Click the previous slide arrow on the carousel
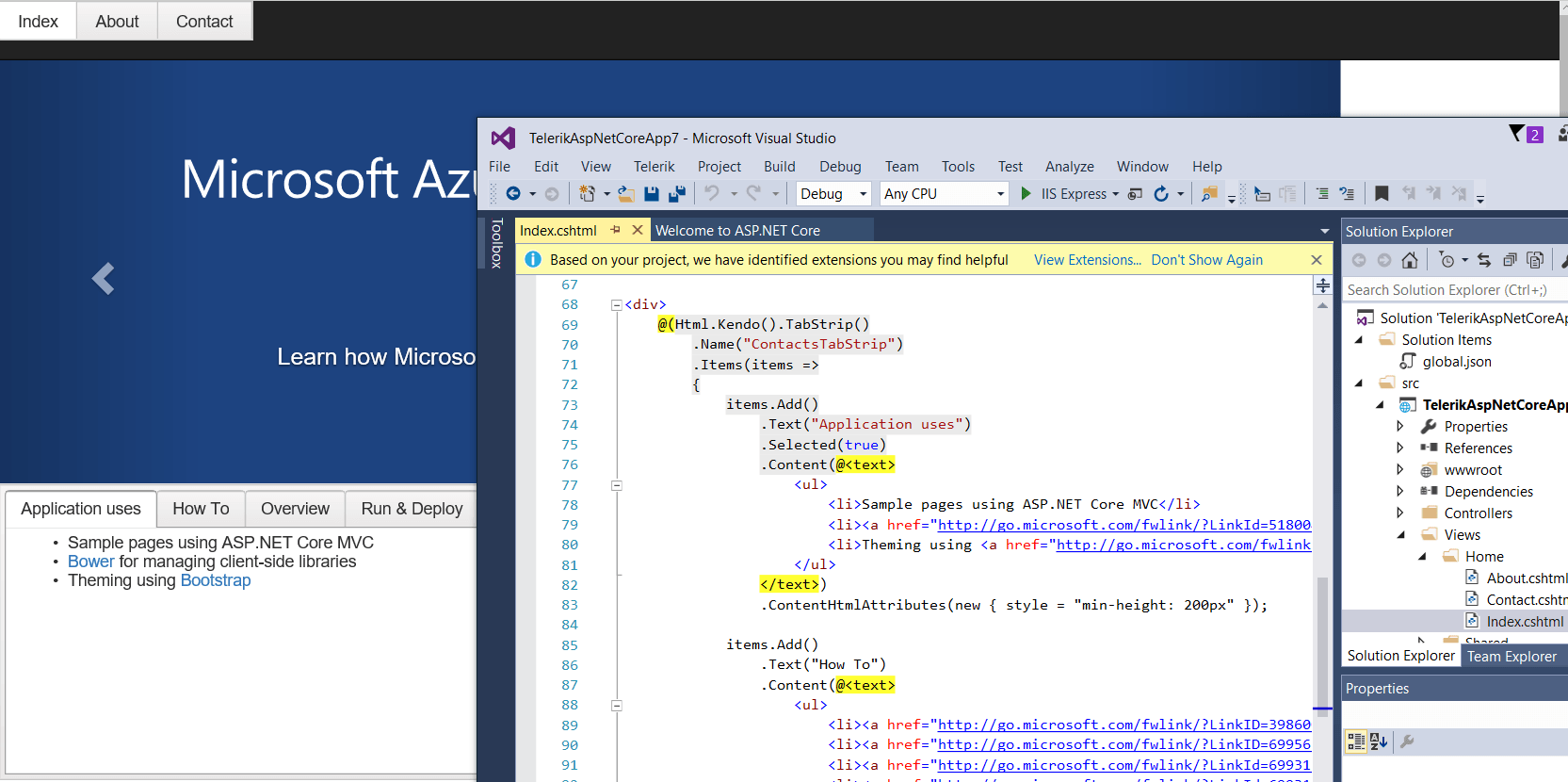Viewport: 1568px width, 782px height. pyautogui.click(x=103, y=279)
